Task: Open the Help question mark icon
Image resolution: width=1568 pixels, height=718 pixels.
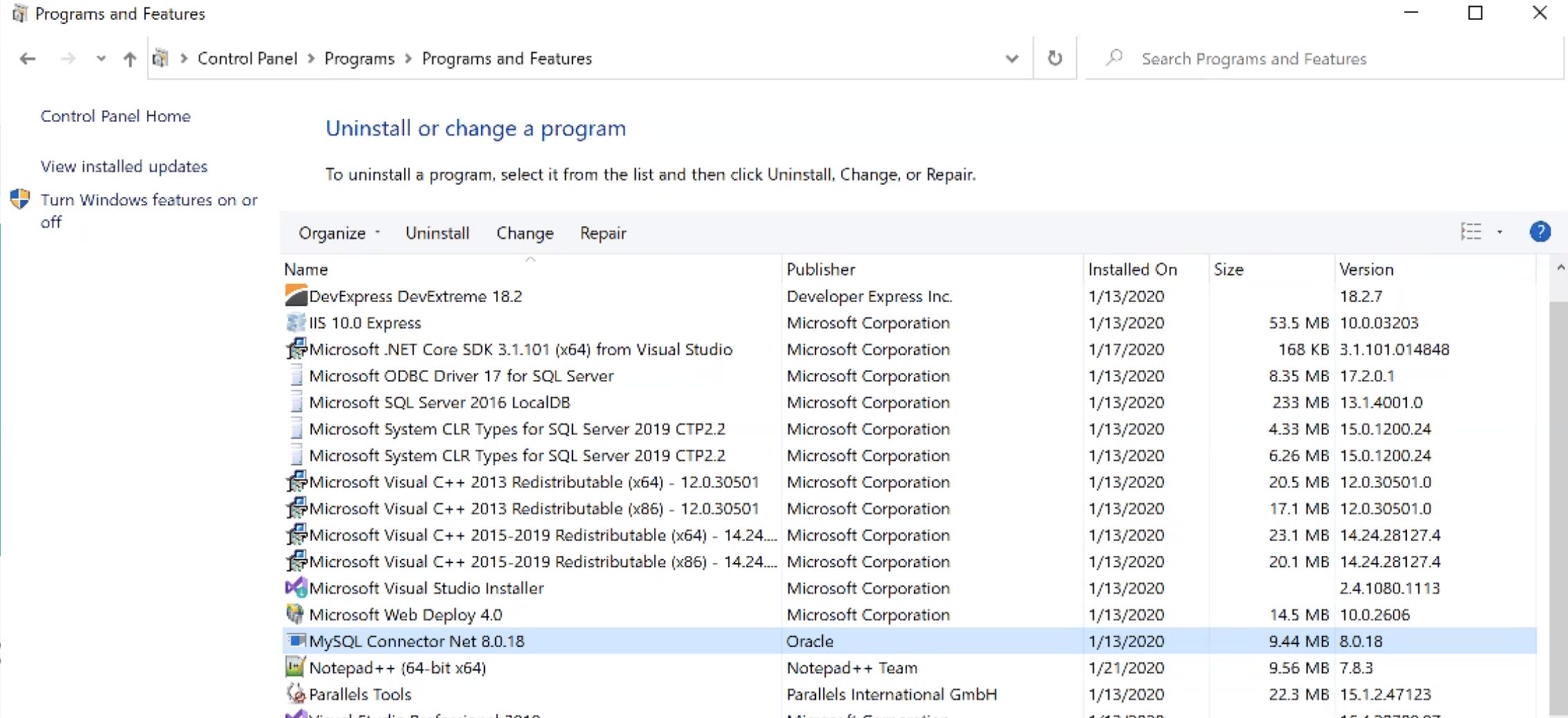Action: point(1540,231)
